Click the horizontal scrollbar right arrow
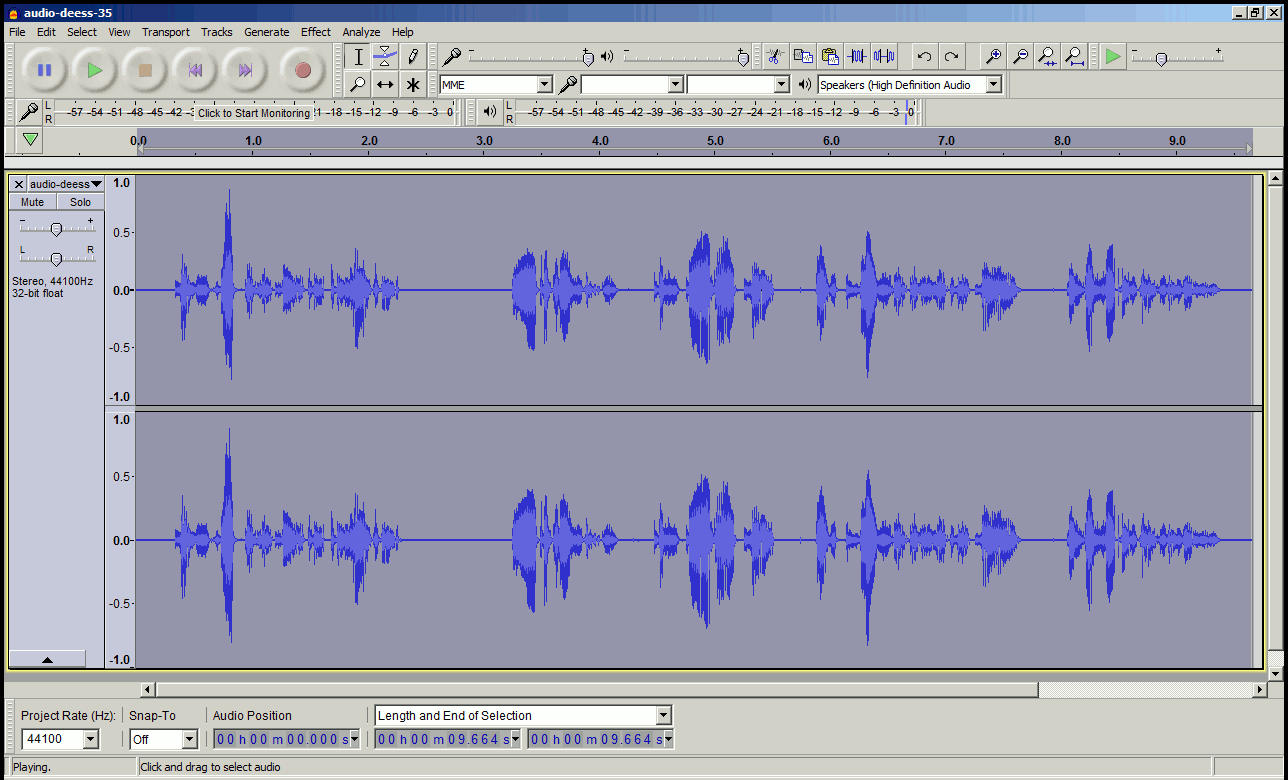The image size is (1288, 780). [1260, 690]
